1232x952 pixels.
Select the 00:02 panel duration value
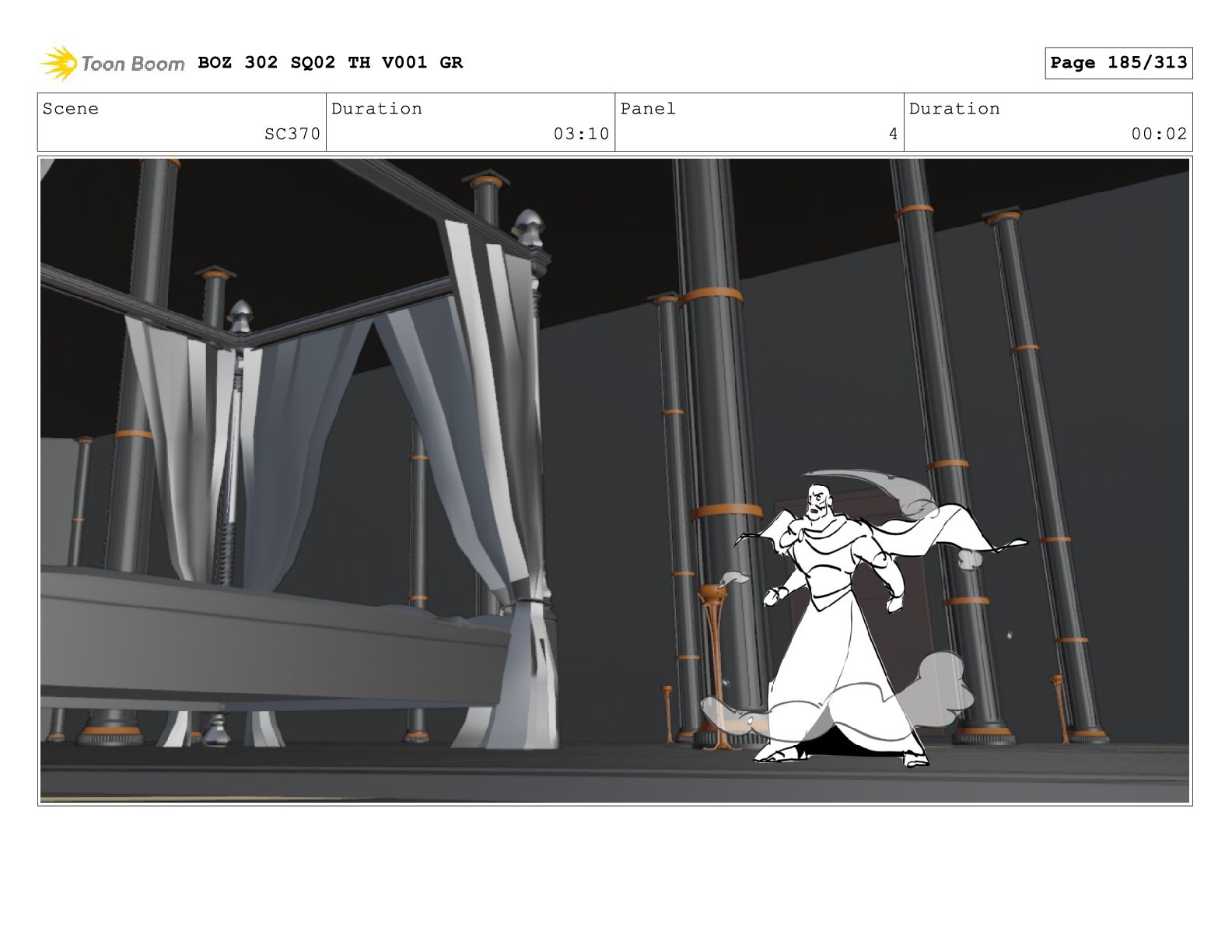click(x=1159, y=134)
